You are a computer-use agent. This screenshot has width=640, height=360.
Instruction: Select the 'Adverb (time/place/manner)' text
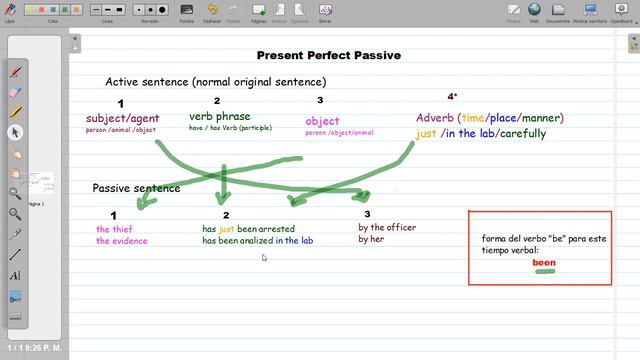pos(490,118)
